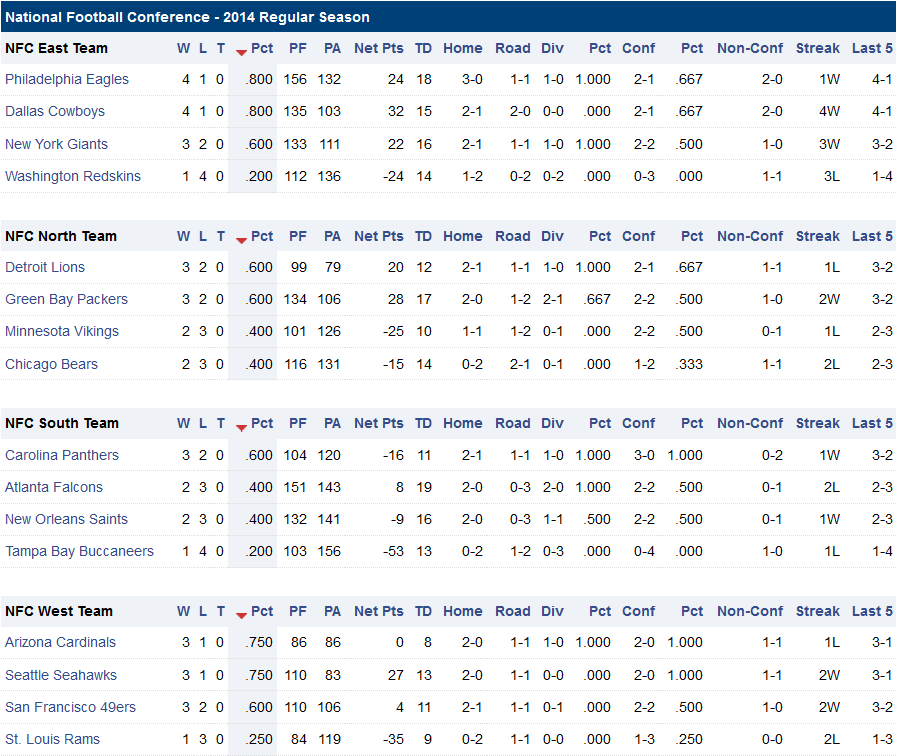Click the NFC East Team header

point(56,48)
